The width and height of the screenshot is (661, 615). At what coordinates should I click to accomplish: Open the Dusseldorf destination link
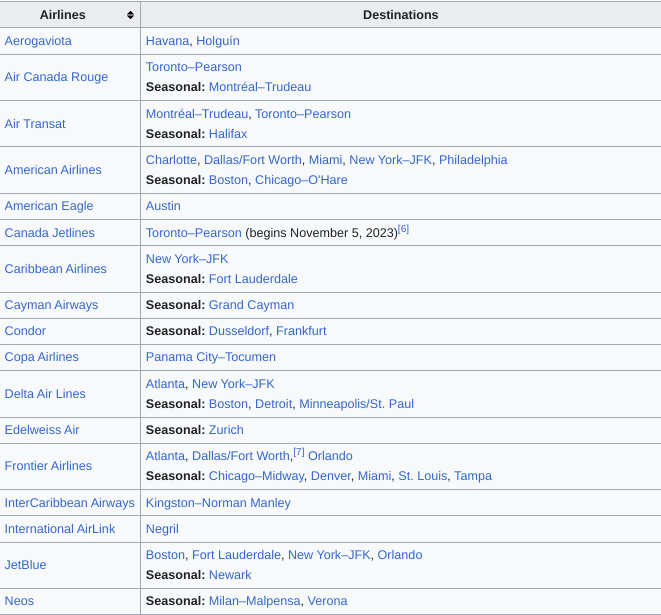point(239,331)
